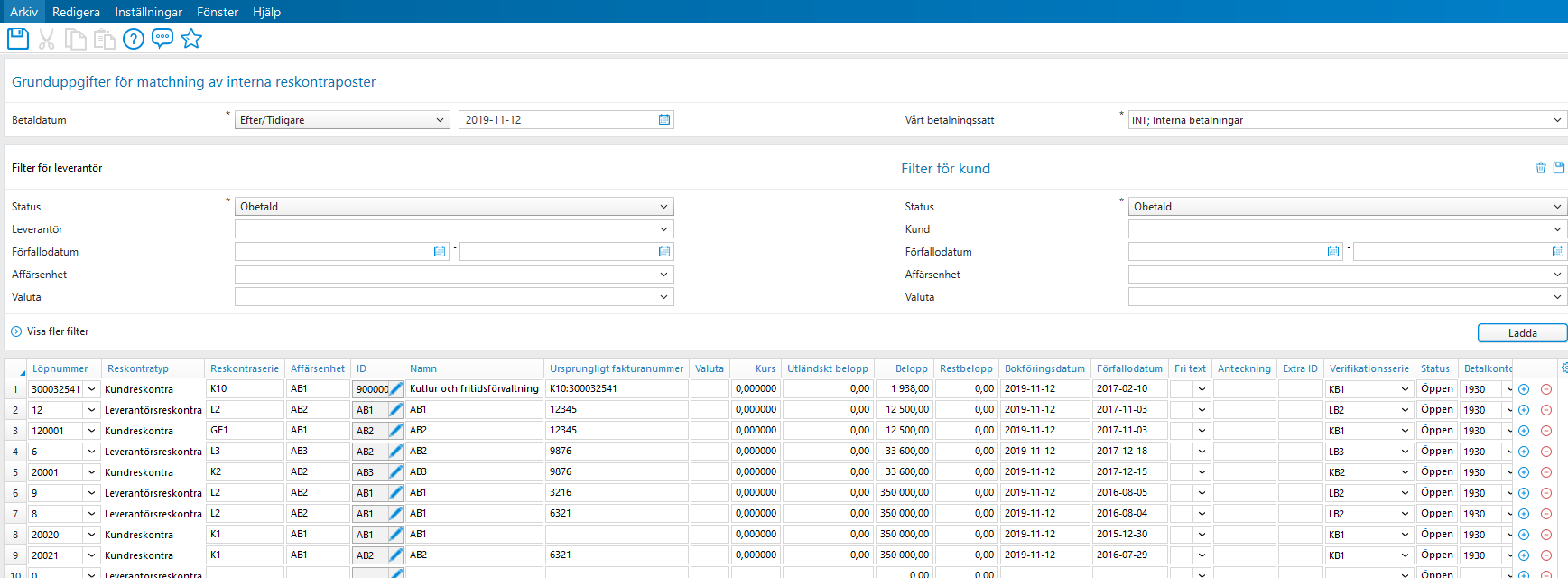This screenshot has height=578, width=1568.
Task: Click amount cell 1 938,00
Action: (x=904, y=389)
